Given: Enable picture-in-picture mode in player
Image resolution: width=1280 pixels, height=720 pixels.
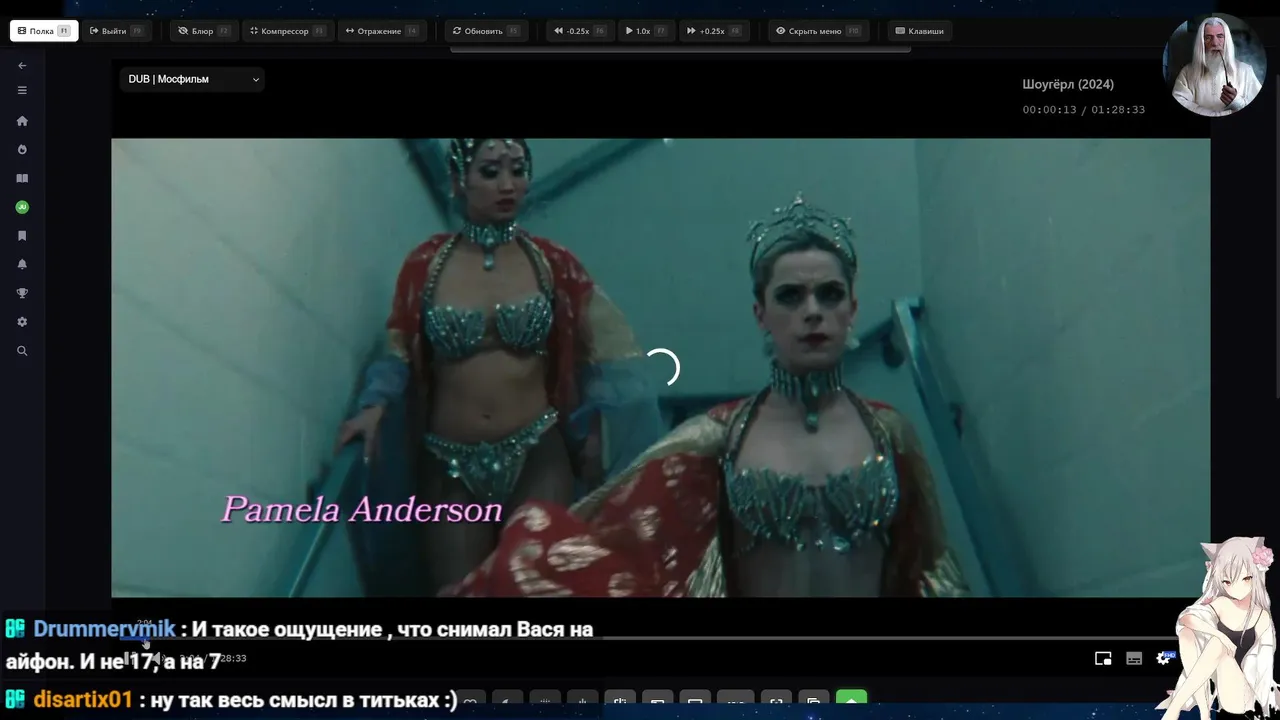Looking at the screenshot, I should click(x=1103, y=658).
